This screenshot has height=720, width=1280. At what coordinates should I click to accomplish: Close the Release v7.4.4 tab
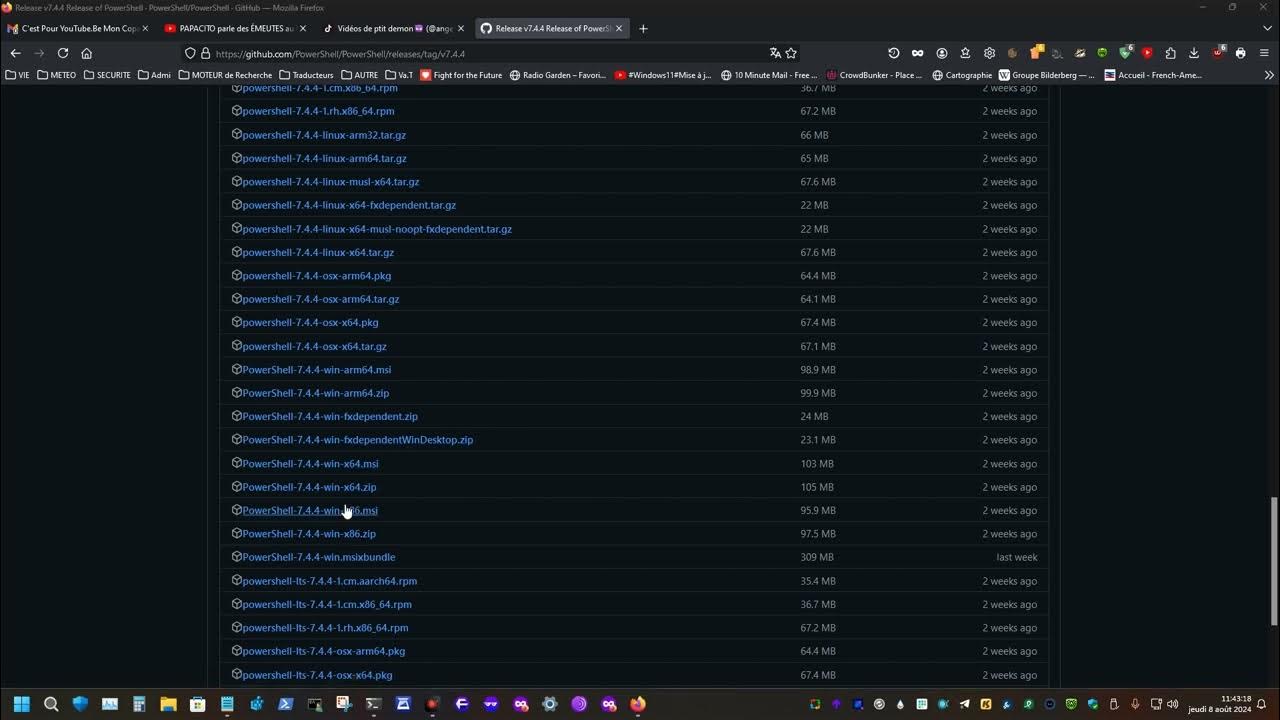(x=619, y=28)
